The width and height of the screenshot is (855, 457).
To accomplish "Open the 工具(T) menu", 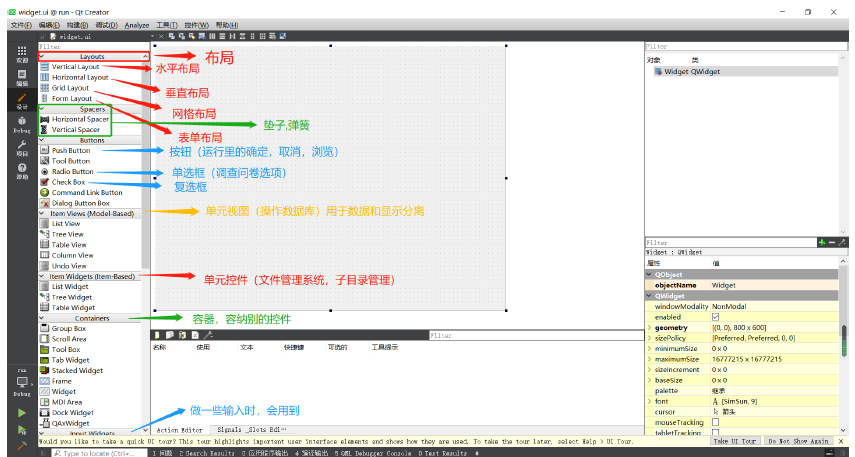I will [167, 25].
